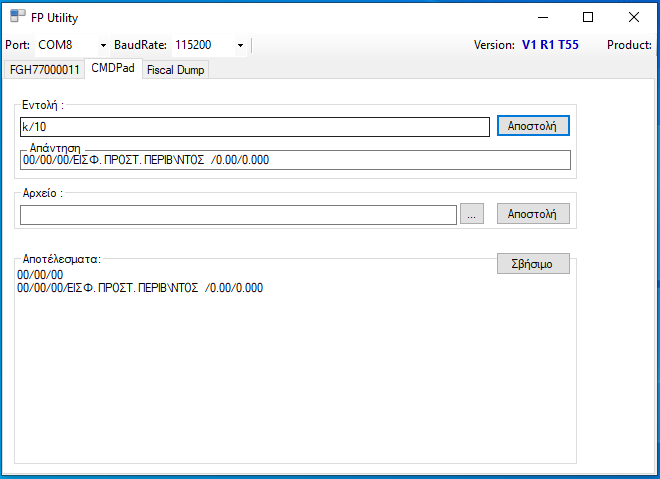This screenshot has height=479, width=660.
Task: Focus the empty Αρχείο file path field
Action: point(238,214)
